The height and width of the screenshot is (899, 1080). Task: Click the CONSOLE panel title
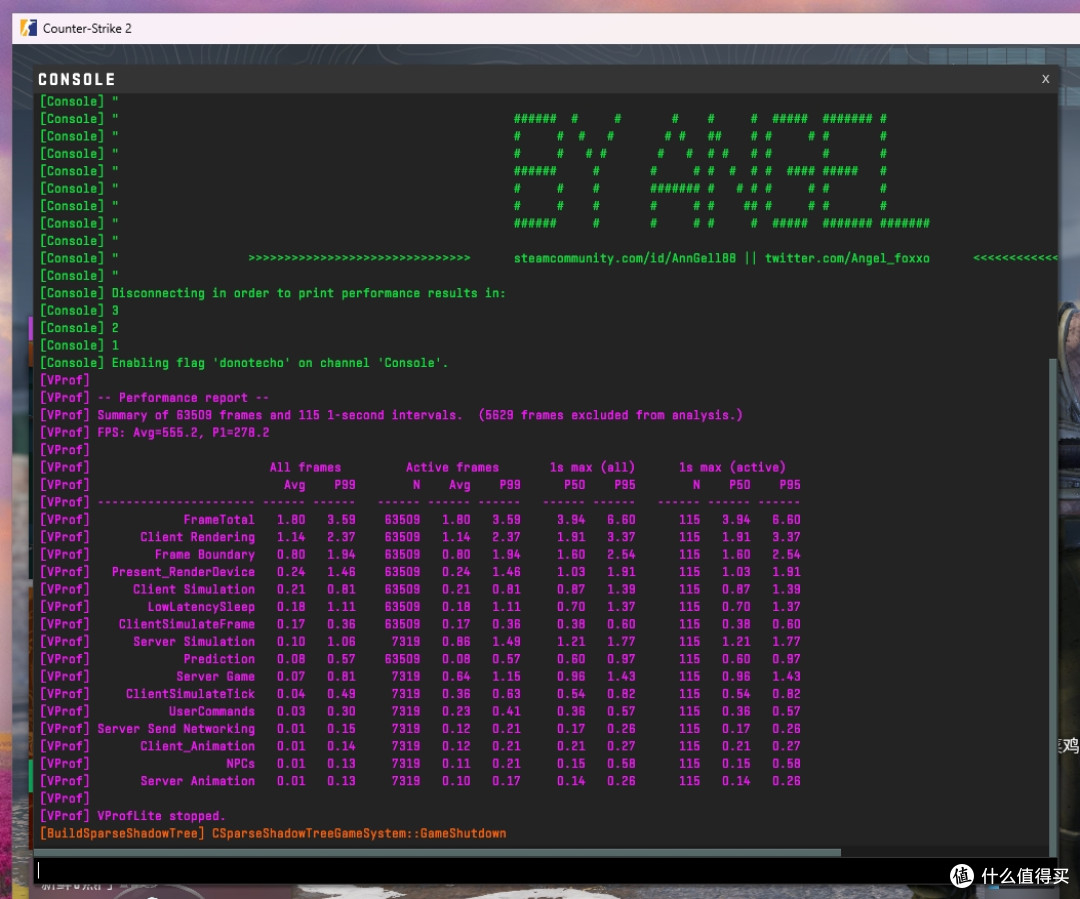[x=76, y=79]
